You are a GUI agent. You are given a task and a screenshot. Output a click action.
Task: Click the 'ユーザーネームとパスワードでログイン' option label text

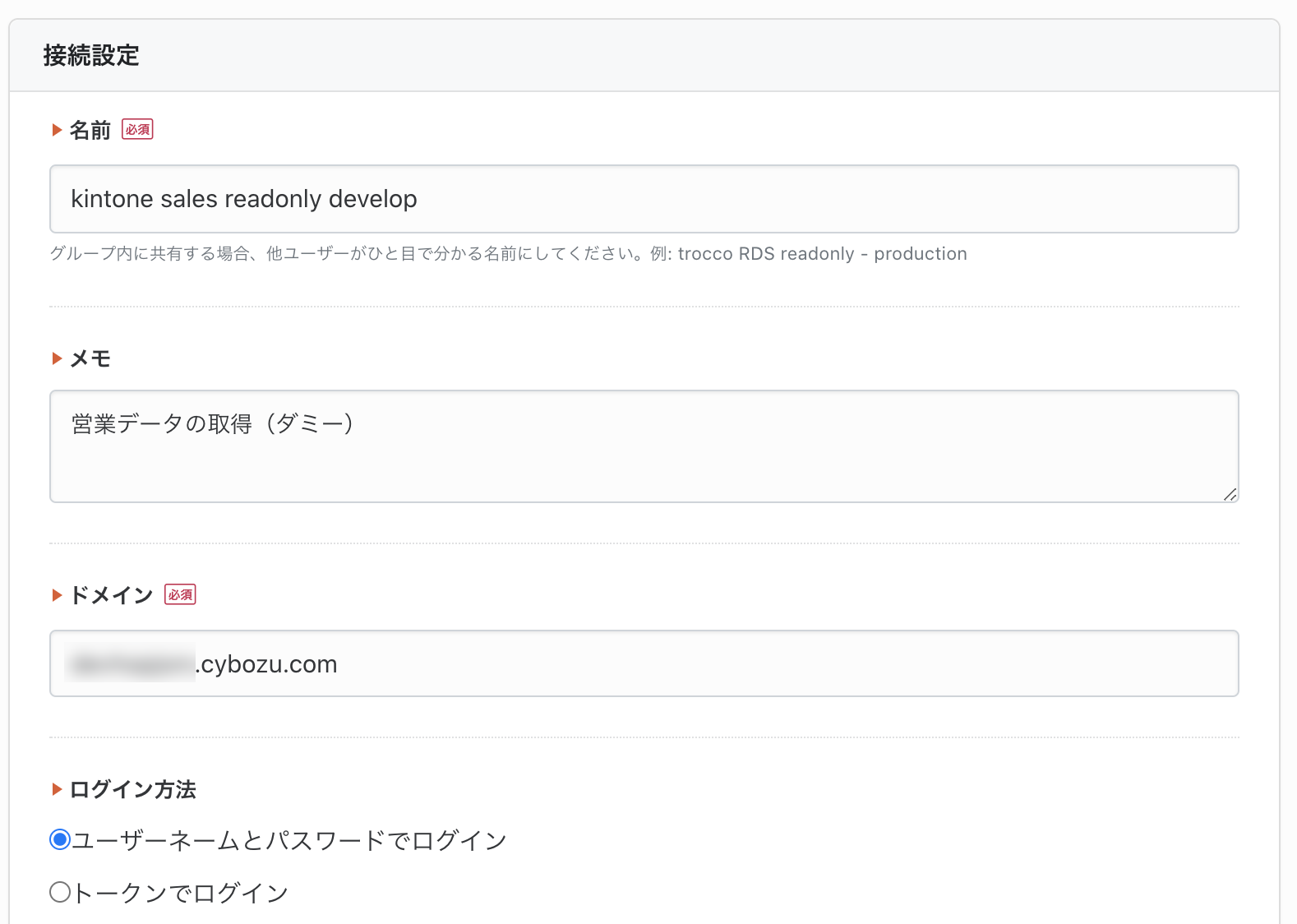point(289,840)
